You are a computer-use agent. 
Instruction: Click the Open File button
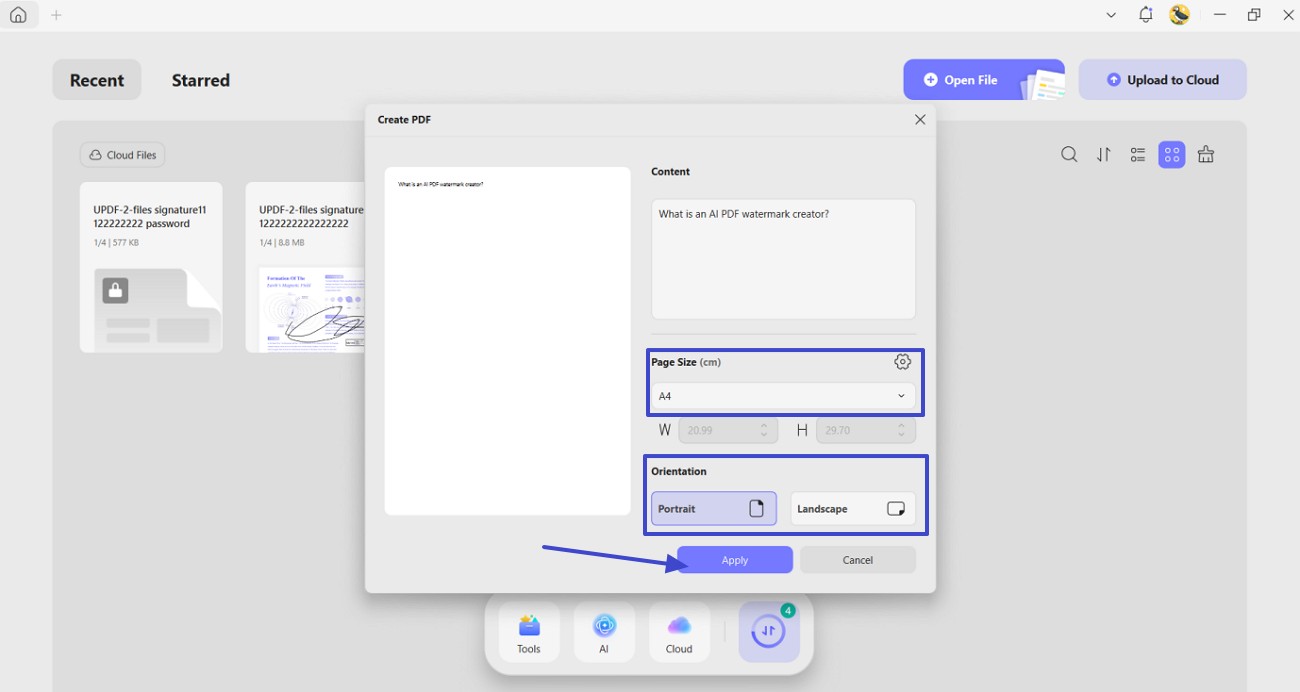pyautogui.click(x=984, y=80)
